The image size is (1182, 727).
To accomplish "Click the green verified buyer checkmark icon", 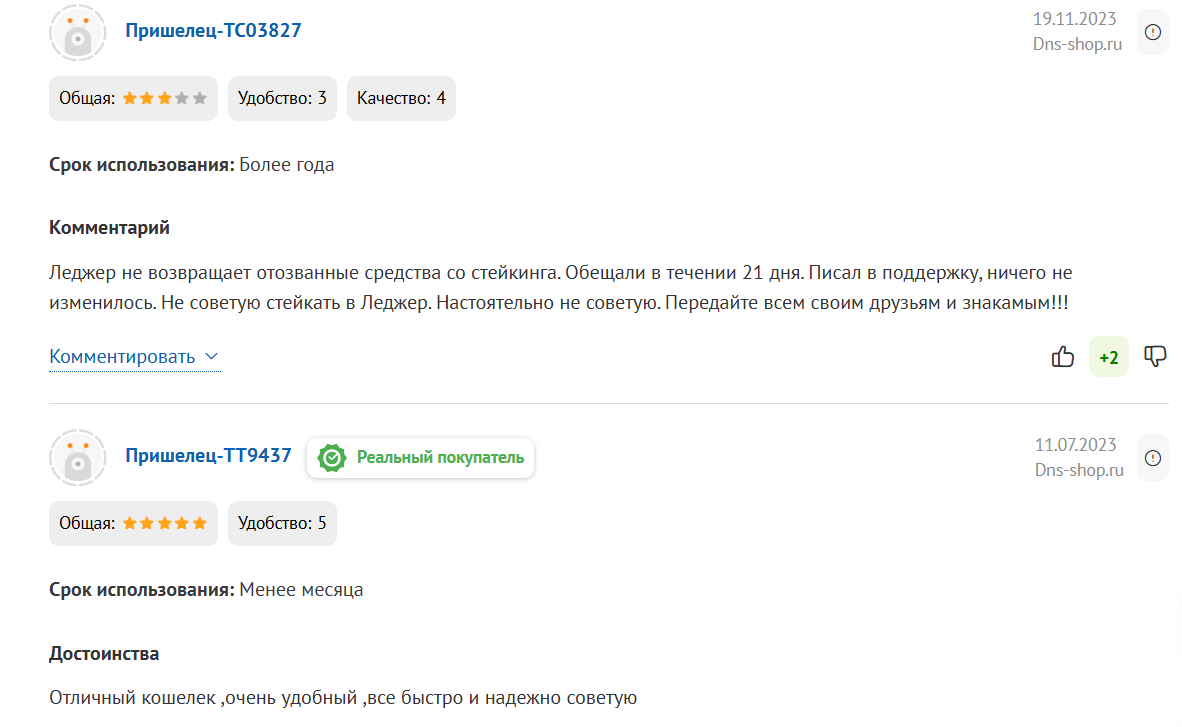I will tap(332, 458).
